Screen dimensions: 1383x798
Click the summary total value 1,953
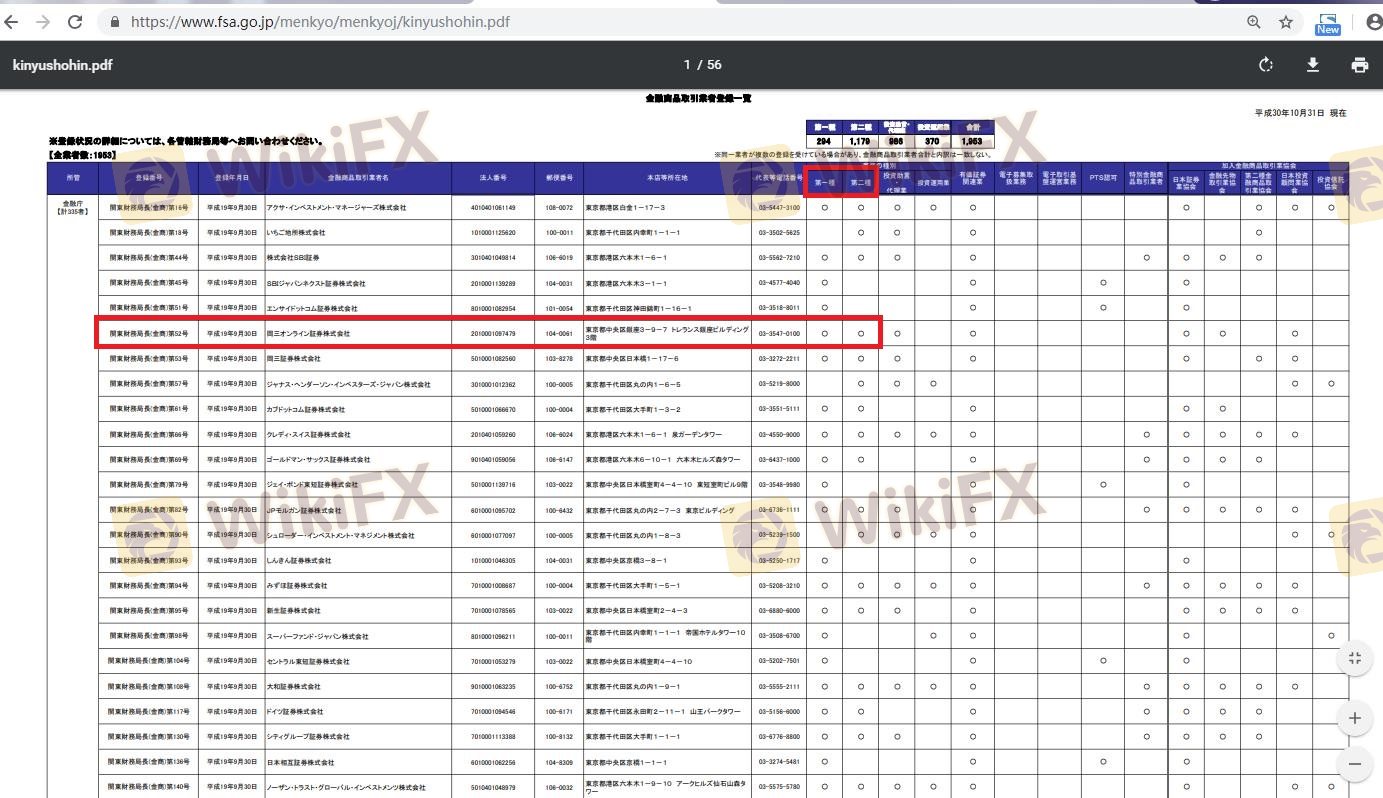(x=972, y=142)
